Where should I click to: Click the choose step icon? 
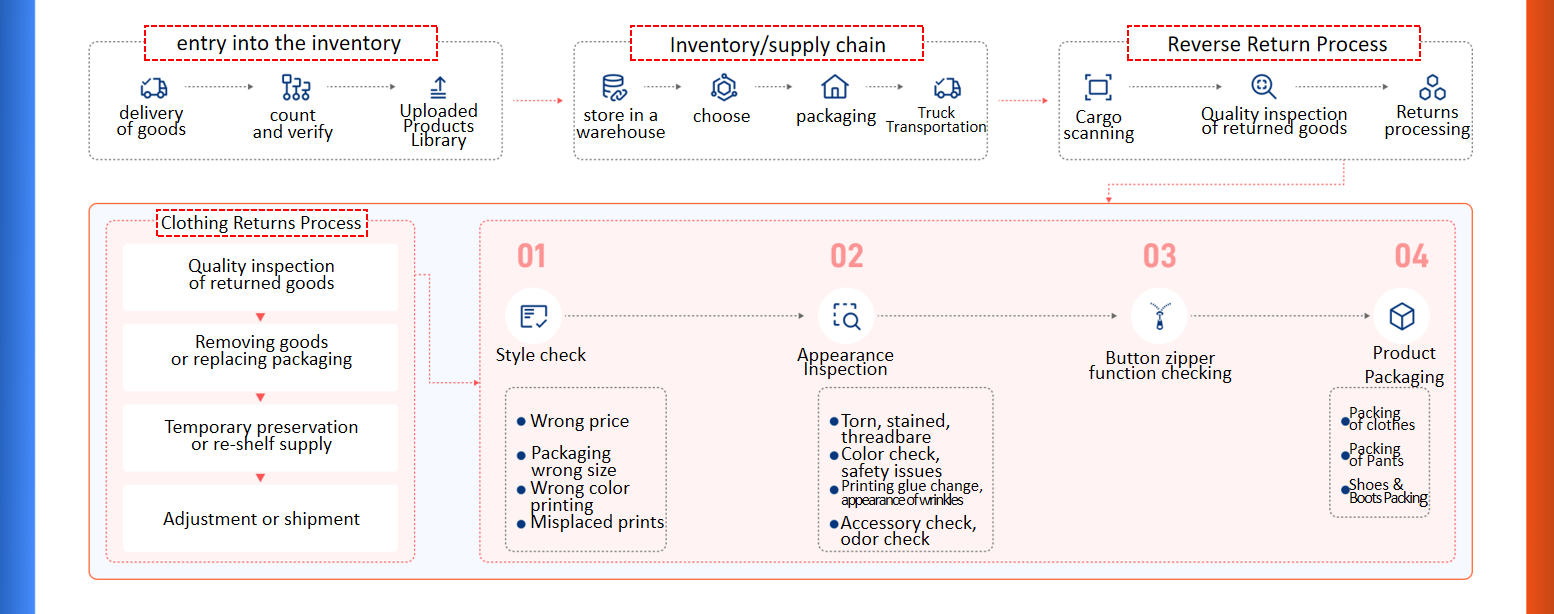(x=723, y=87)
